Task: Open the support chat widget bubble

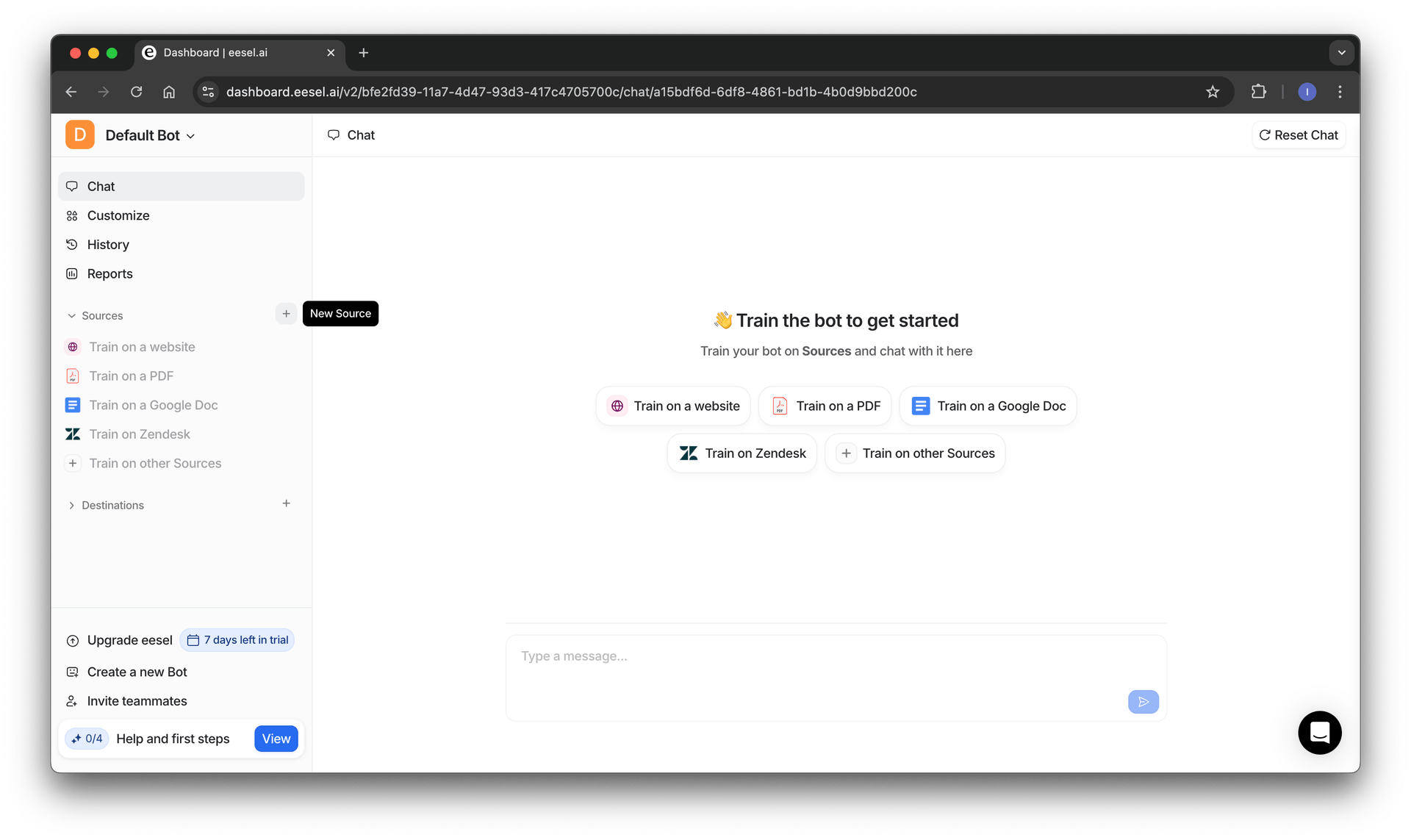Action: point(1320,733)
